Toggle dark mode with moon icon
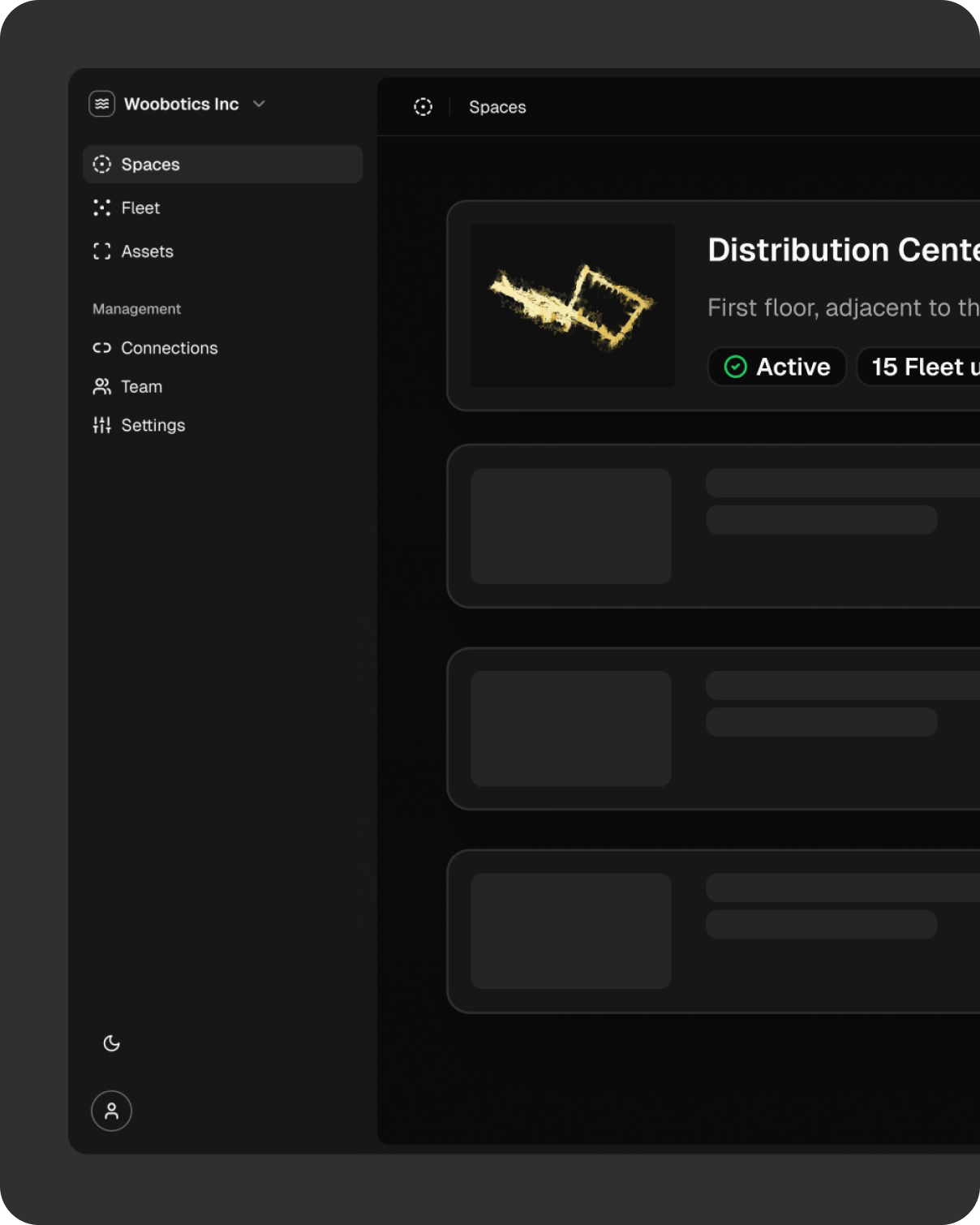The image size is (980, 1225). point(112,1043)
